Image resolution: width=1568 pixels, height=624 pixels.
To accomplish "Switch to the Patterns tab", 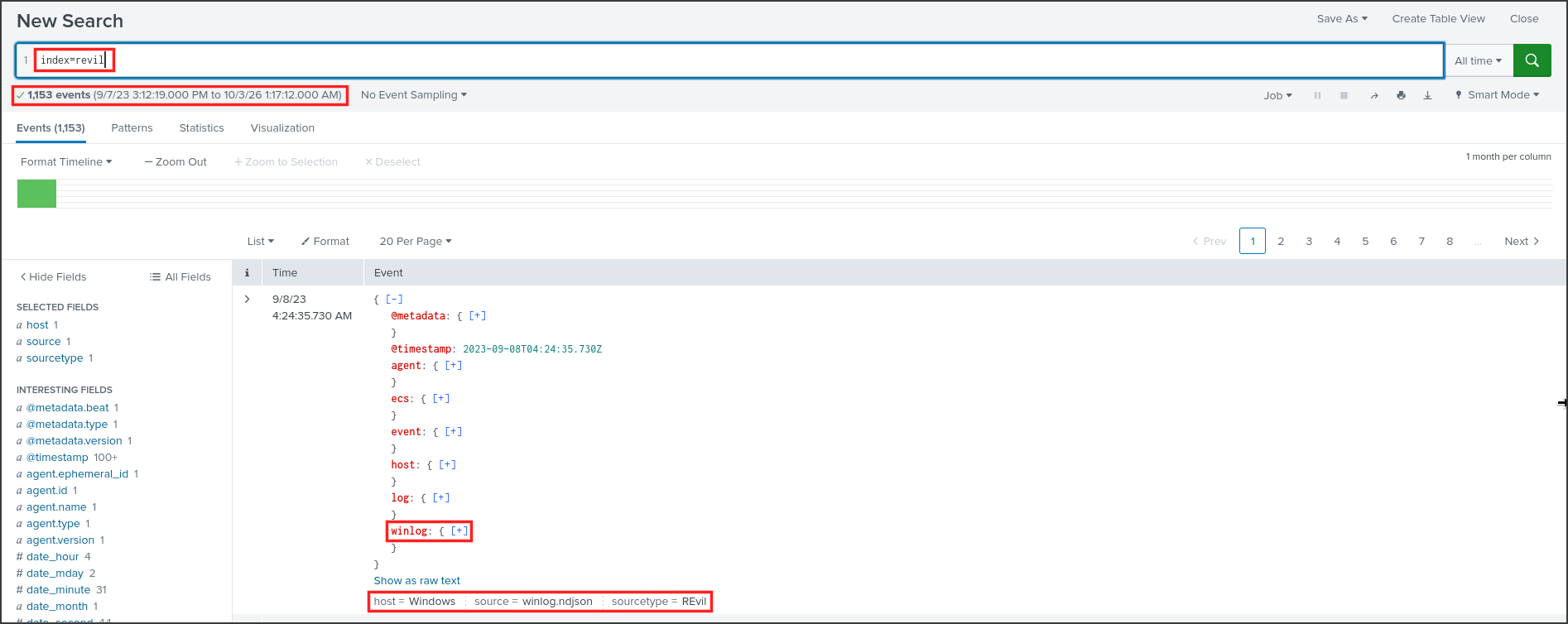I will point(132,128).
